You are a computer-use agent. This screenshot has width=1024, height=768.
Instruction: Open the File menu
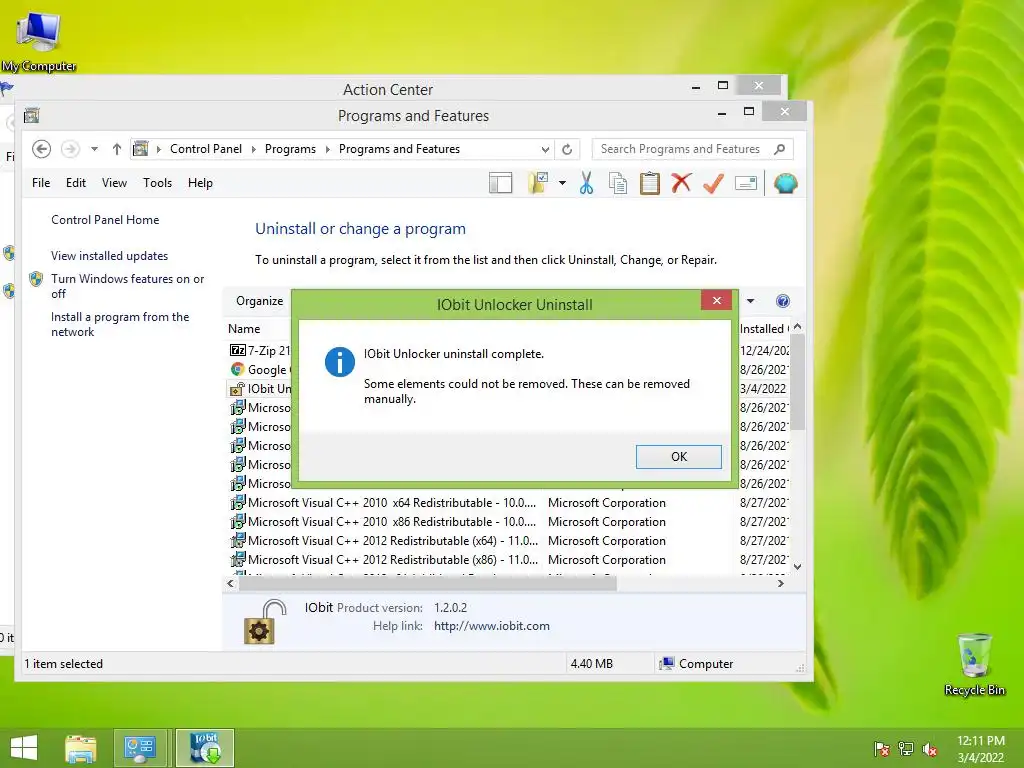pos(41,183)
